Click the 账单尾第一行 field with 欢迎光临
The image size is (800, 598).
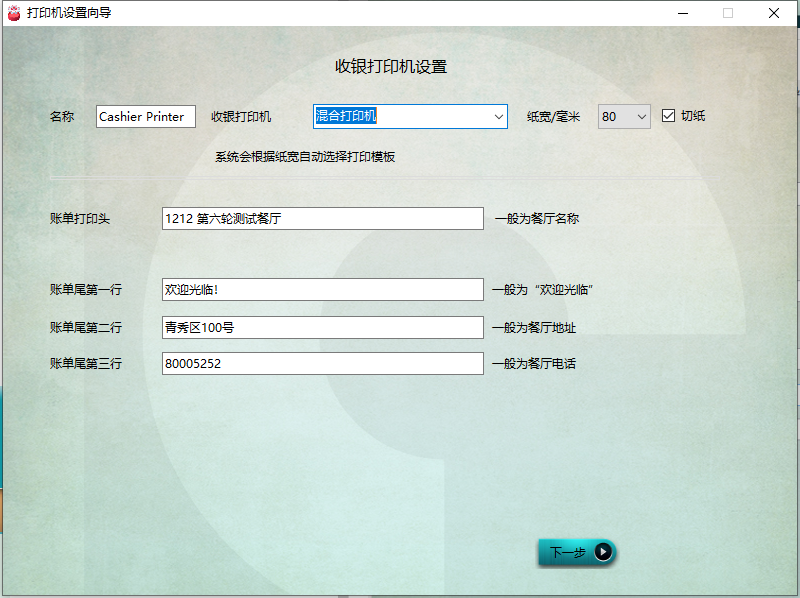[322, 290]
